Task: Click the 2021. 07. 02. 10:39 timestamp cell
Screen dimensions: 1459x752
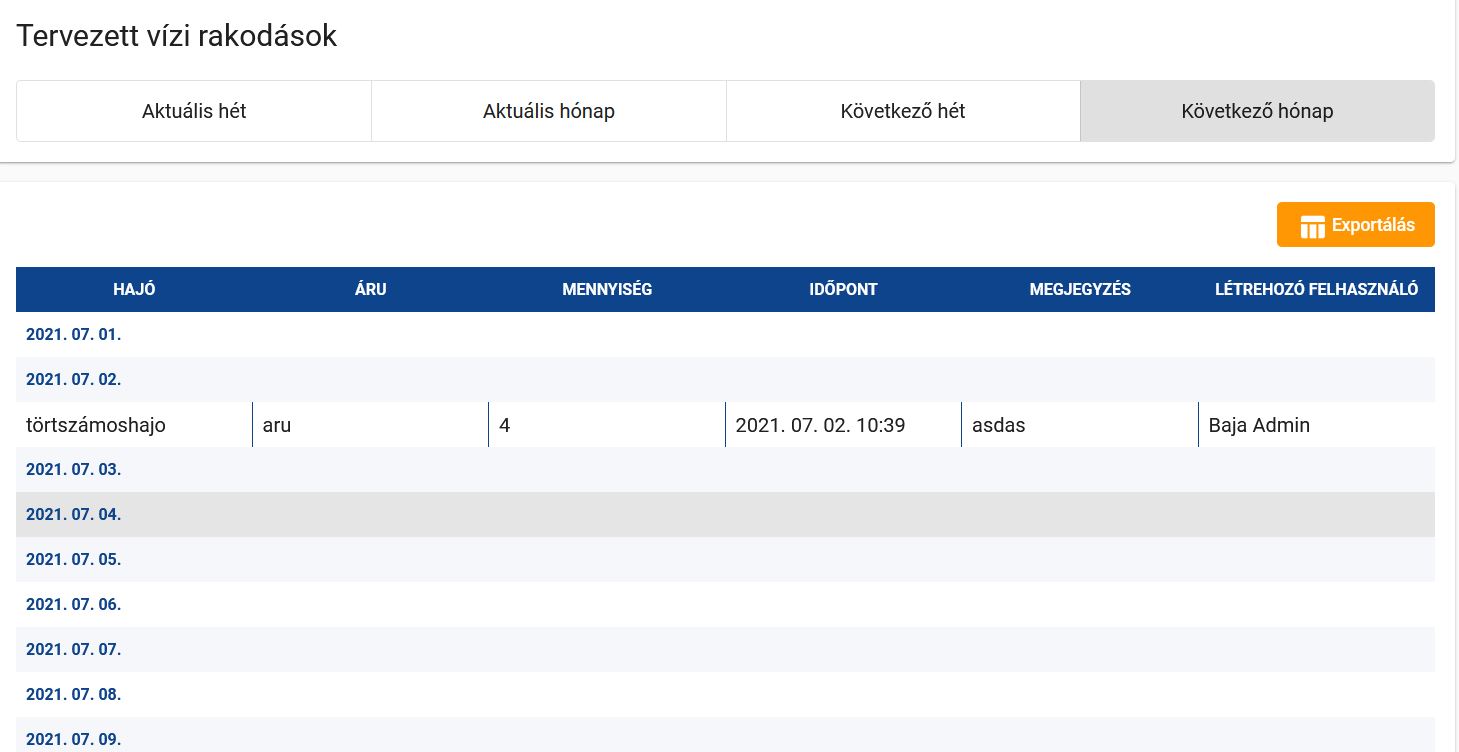Action: pyautogui.click(x=820, y=425)
